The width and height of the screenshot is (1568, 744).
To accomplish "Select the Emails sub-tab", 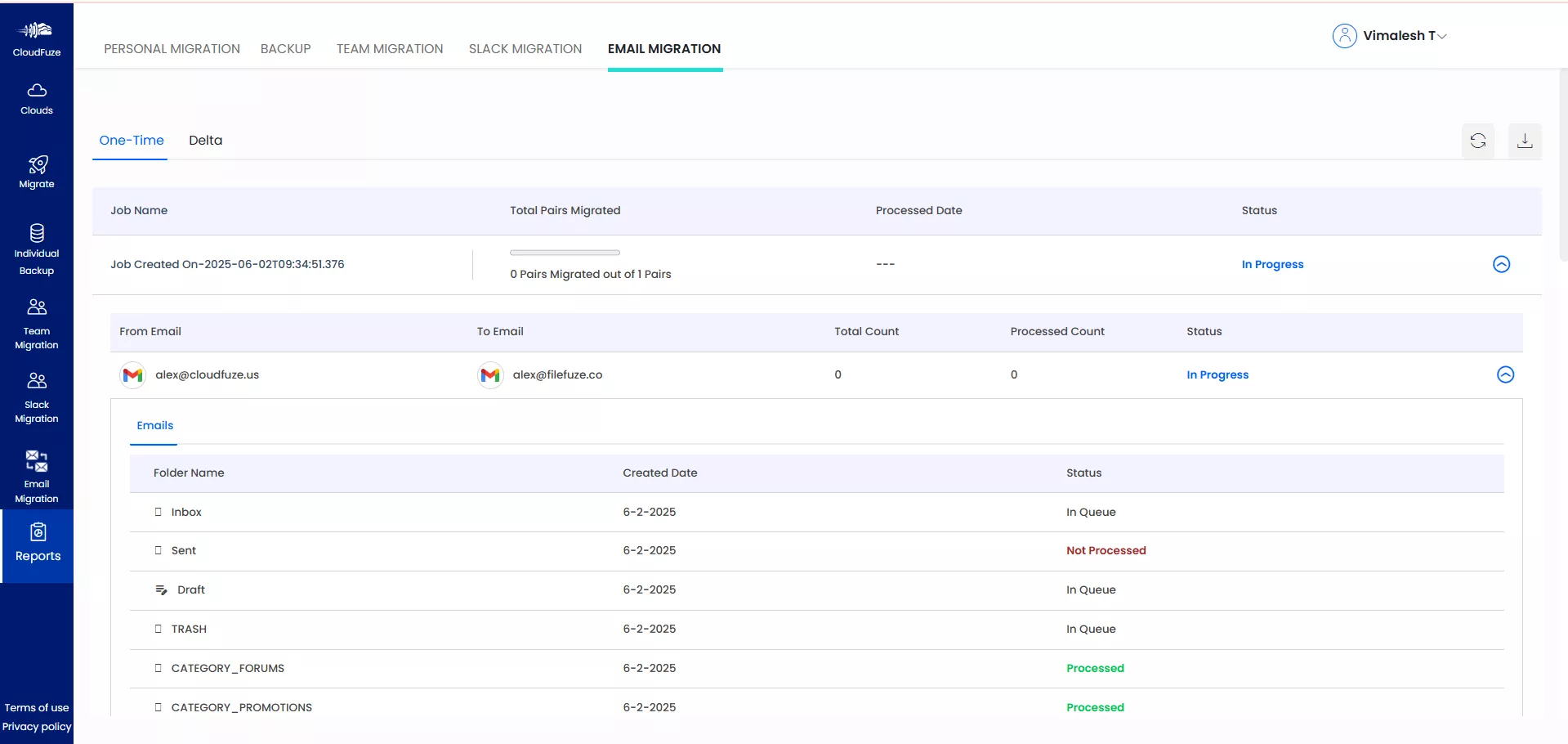I will [x=155, y=425].
